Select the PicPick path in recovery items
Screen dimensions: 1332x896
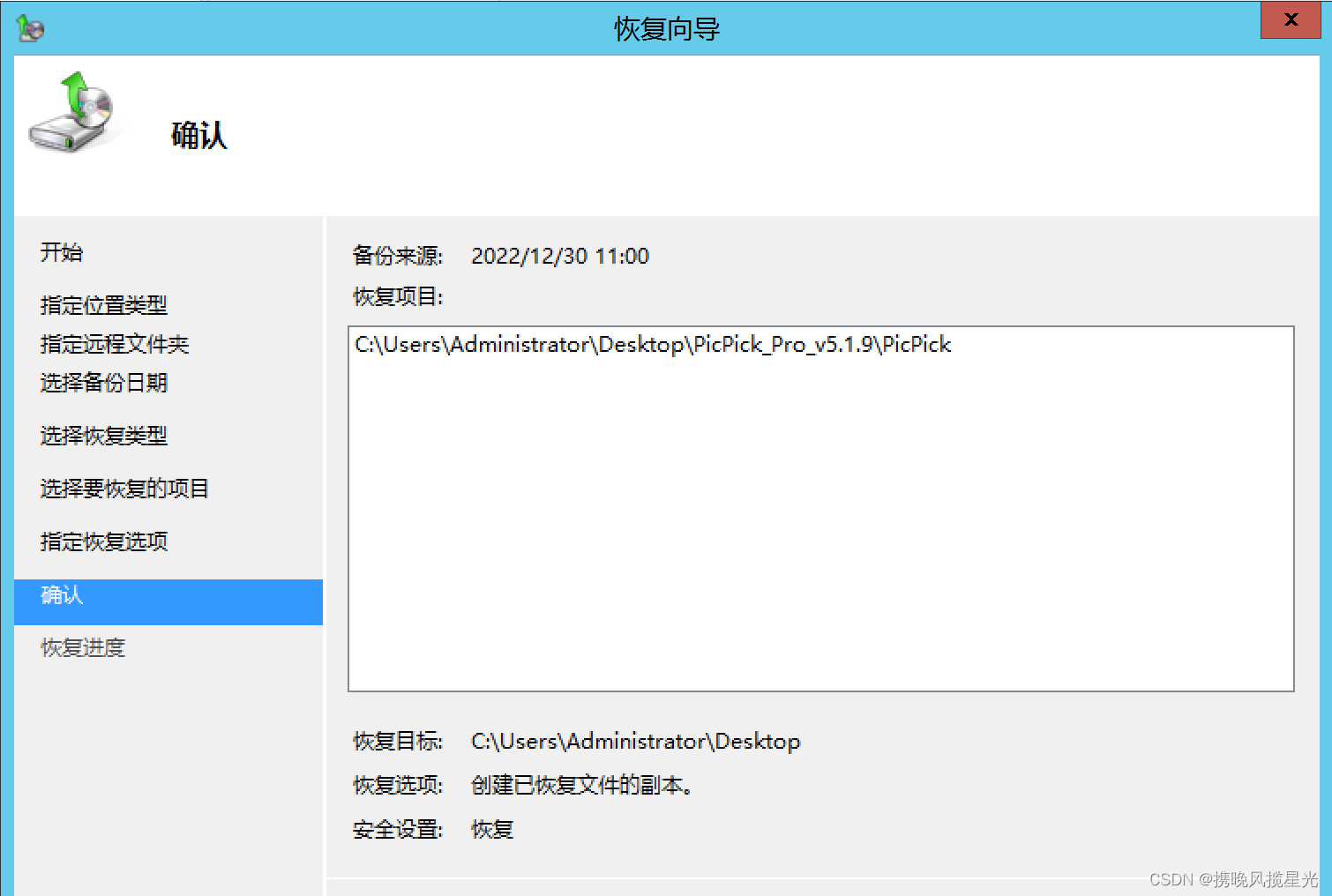(x=653, y=344)
